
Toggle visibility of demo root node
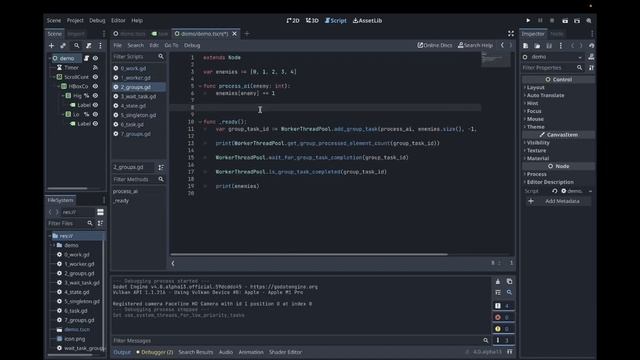(x=95, y=58)
